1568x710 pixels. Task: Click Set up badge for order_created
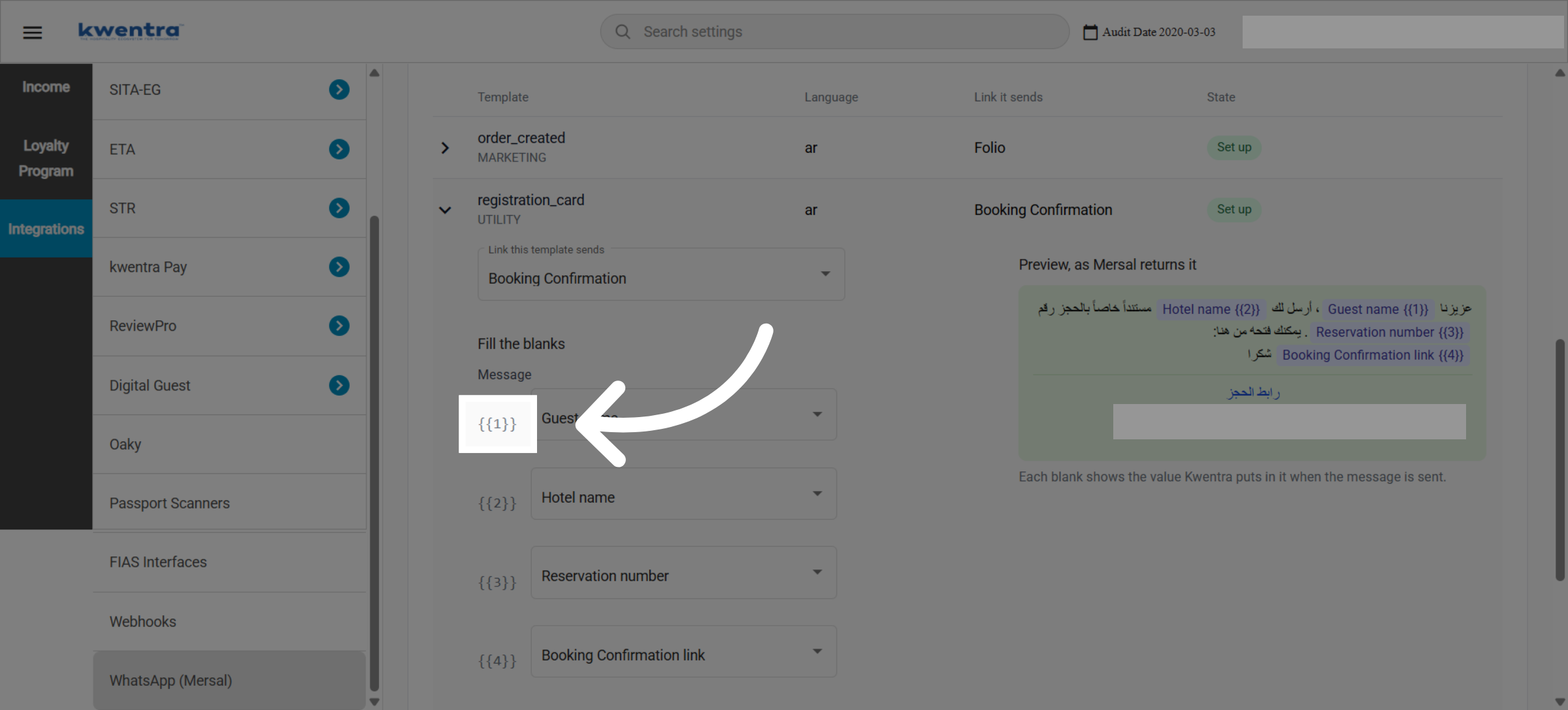(1234, 147)
